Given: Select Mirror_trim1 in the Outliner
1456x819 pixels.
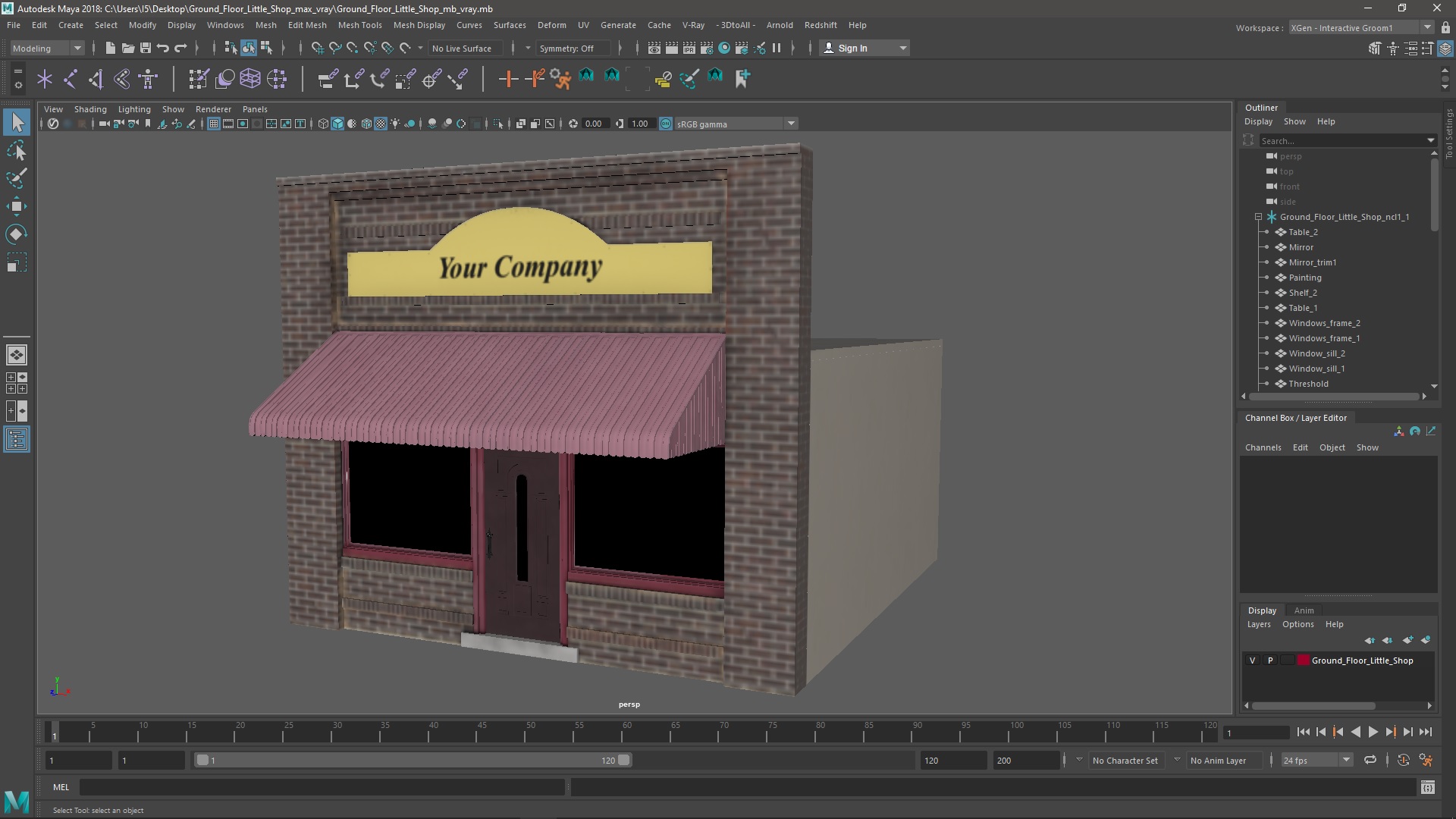Looking at the screenshot, I should pyautogui.click(x=1312, y=262).
